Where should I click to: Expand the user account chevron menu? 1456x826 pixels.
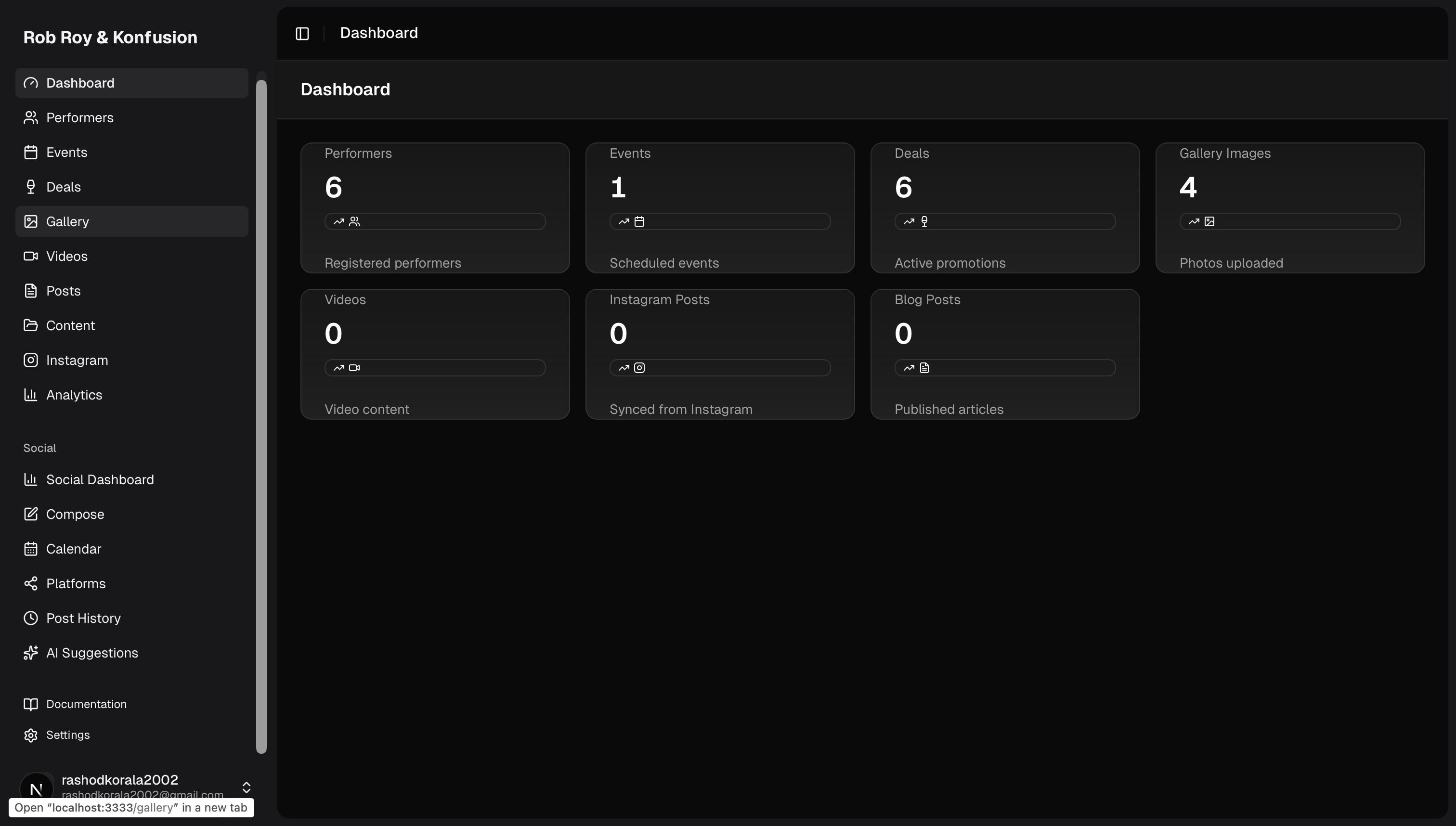click(246, 787)
